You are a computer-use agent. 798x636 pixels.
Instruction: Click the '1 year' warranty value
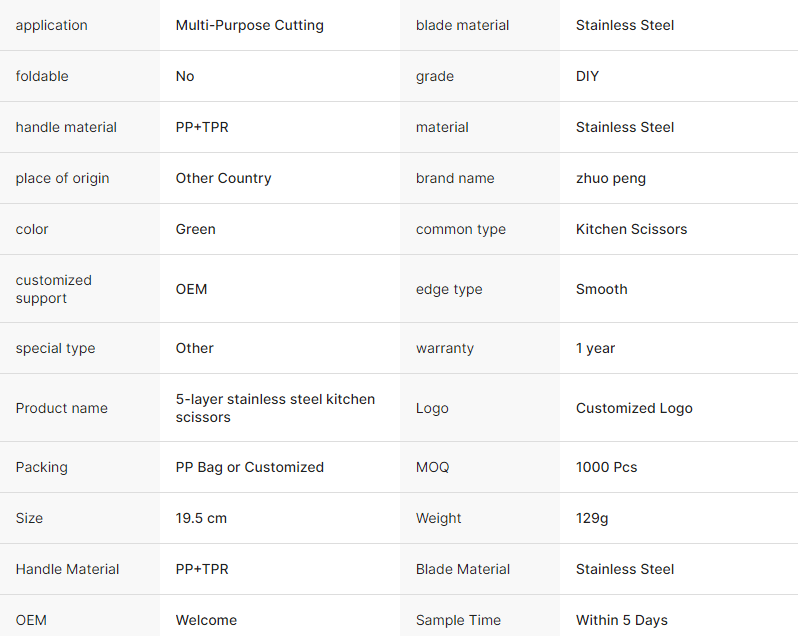[x=595, y=348]
